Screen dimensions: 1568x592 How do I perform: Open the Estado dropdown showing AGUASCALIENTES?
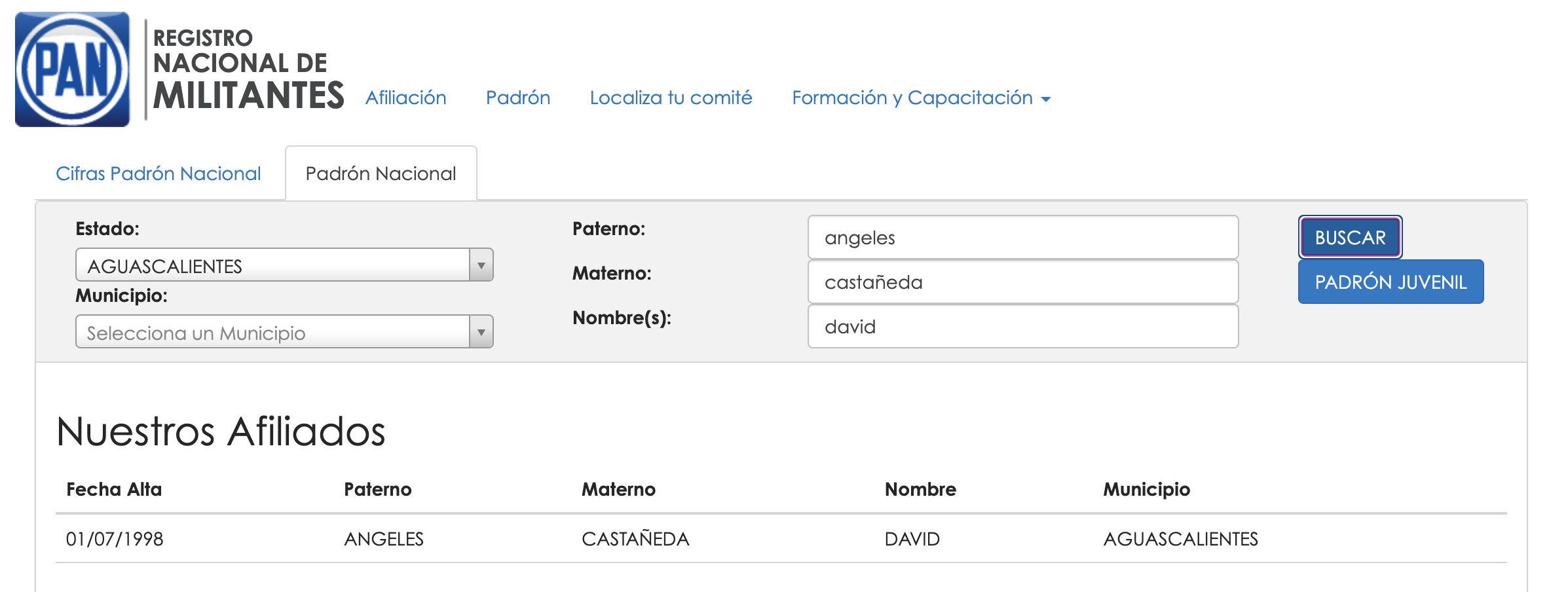coord(272,265)
